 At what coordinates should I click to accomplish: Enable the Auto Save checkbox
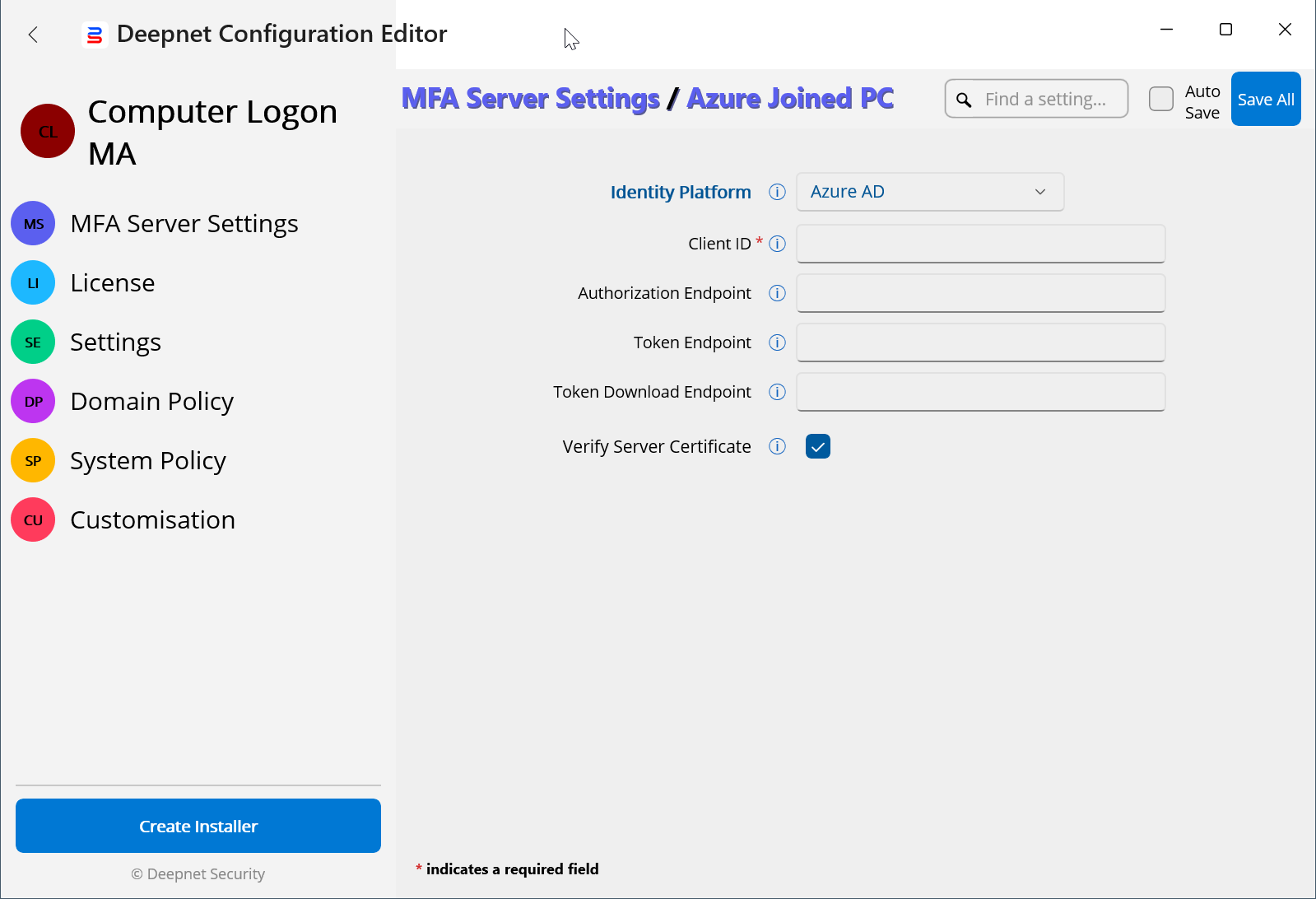click(x=1160, y=99)
